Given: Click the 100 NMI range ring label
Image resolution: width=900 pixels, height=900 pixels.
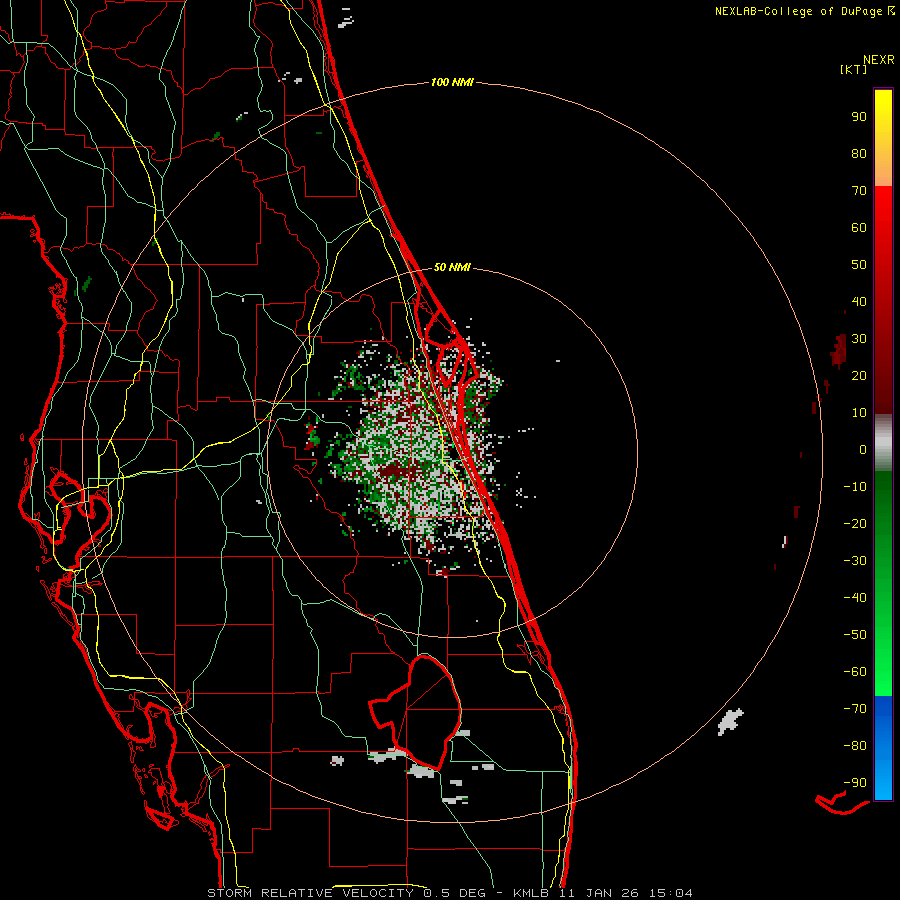Looking at the screenshot, I should (452, 83).
